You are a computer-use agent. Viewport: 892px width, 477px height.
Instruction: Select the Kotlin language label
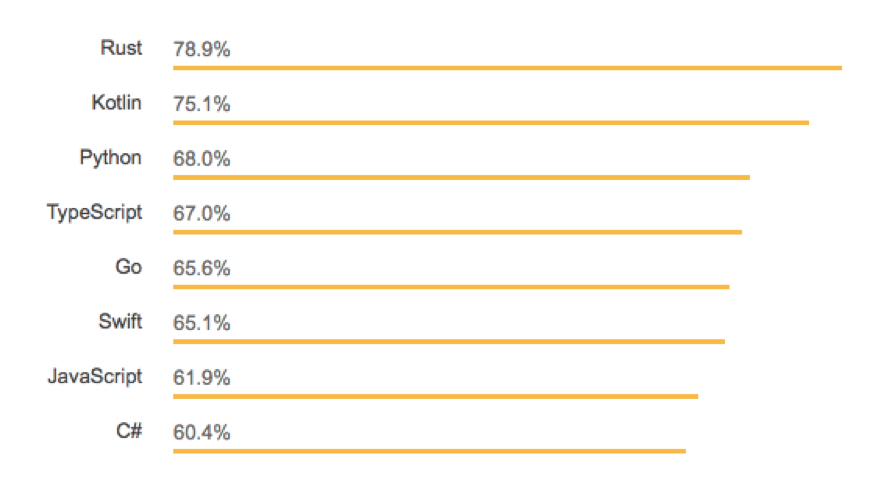[x=117, y=102]
